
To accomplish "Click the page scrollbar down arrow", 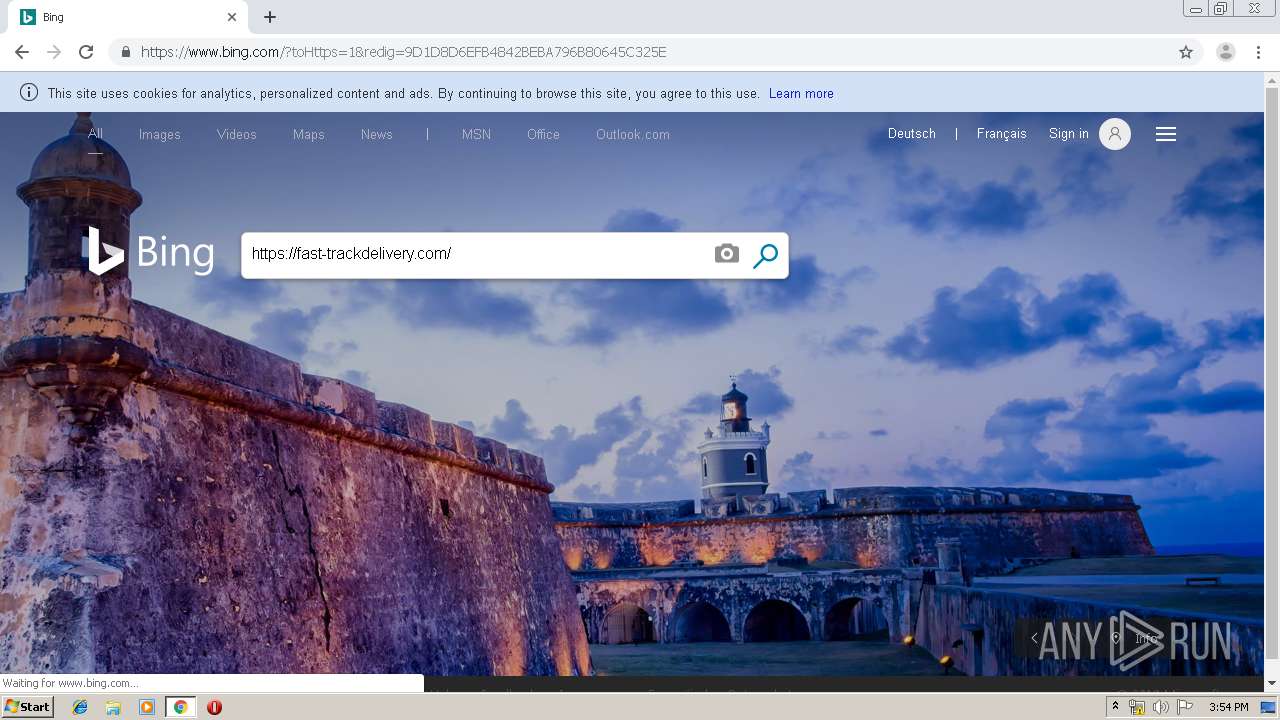I will click(x=1272, y=683).
